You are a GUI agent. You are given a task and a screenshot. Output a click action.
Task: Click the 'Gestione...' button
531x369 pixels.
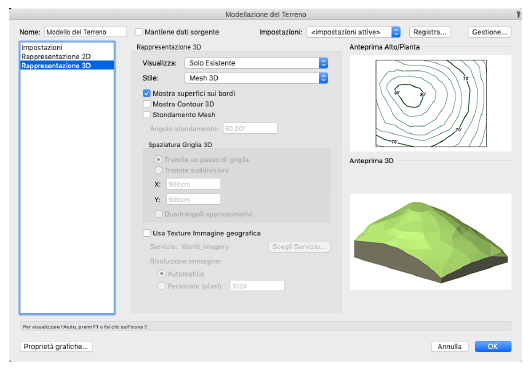(489, 32)
